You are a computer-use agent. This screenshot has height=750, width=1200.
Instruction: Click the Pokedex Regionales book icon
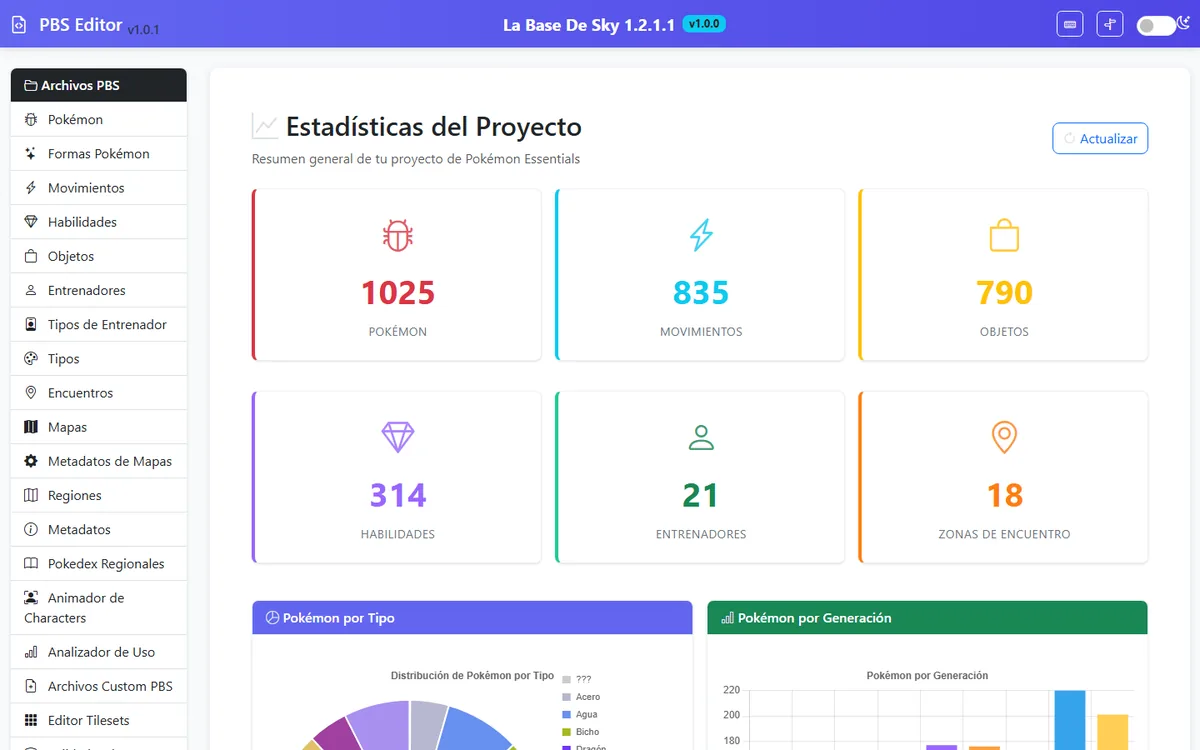(x=30, y=564)
